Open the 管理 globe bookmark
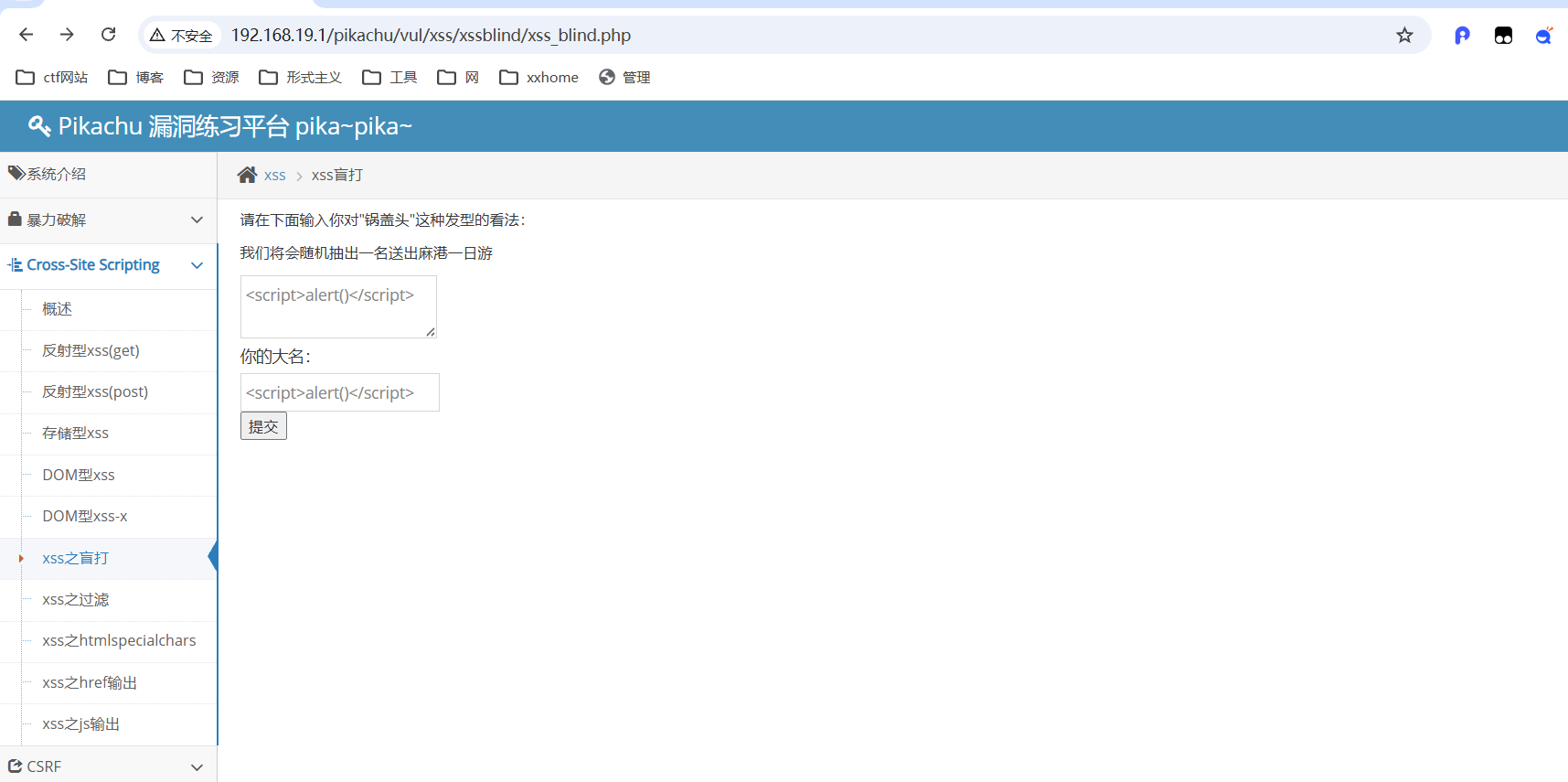 coord(624,78)
